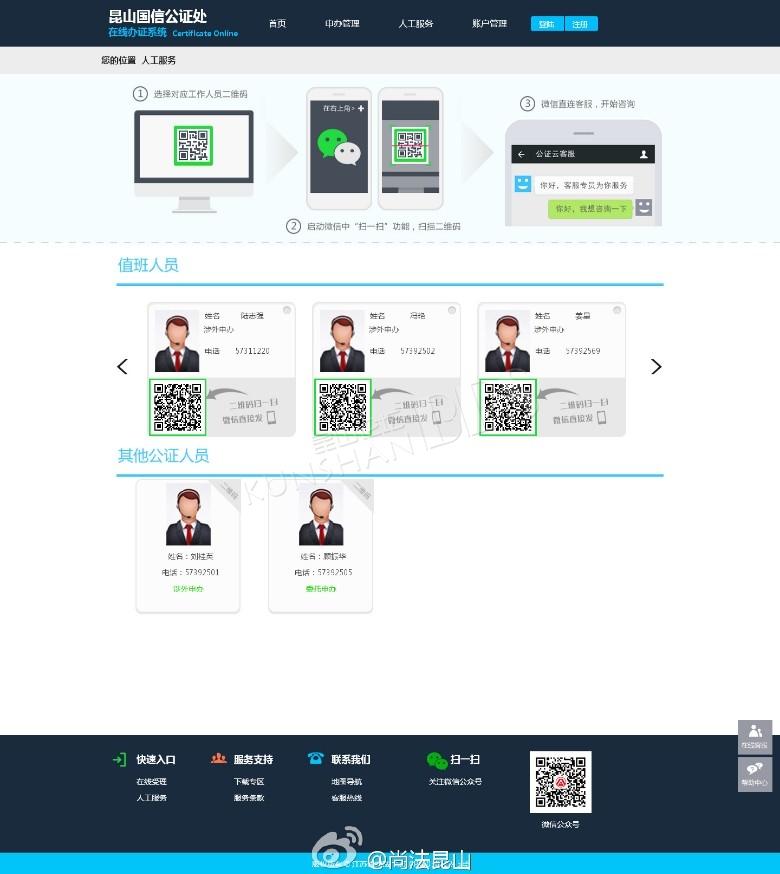Screen dimensions: 780x874
Task: Click green service link under phone 57392505
Action: coord(321,589)
